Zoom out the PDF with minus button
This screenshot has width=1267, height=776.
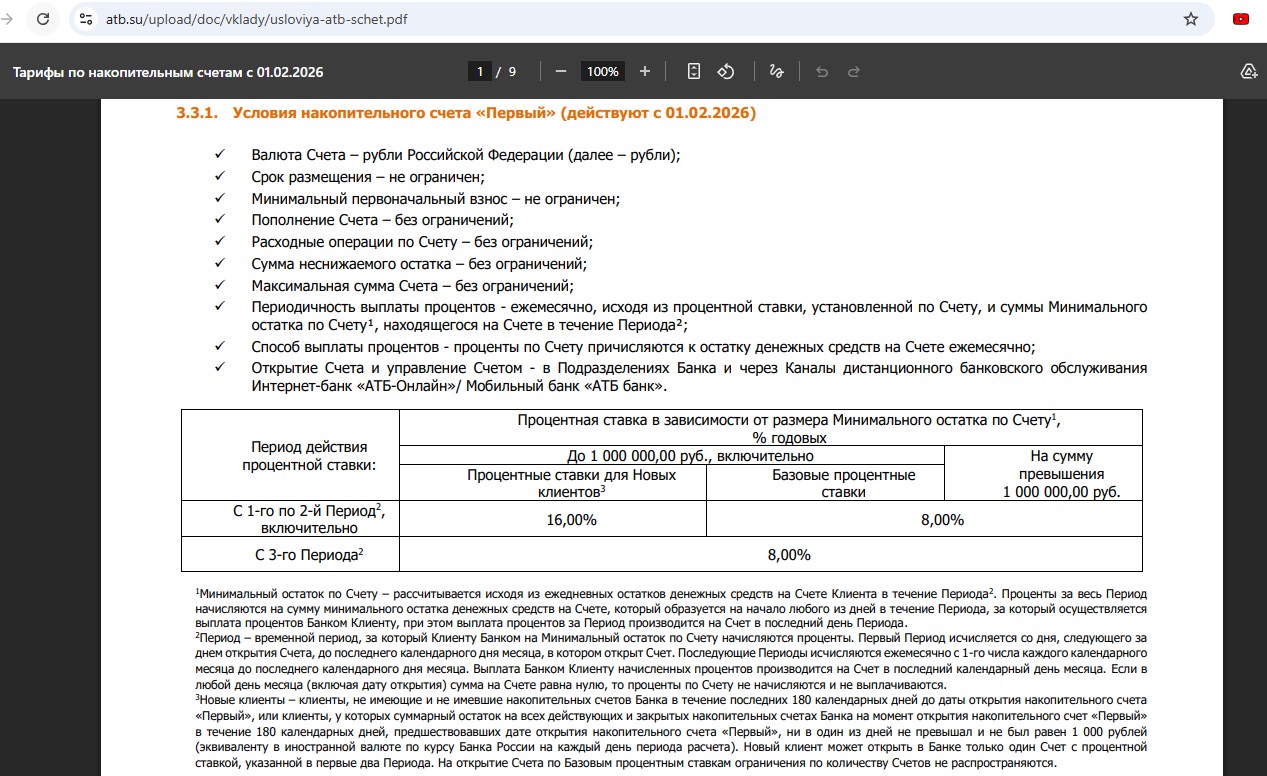click(x=561, y=71)
